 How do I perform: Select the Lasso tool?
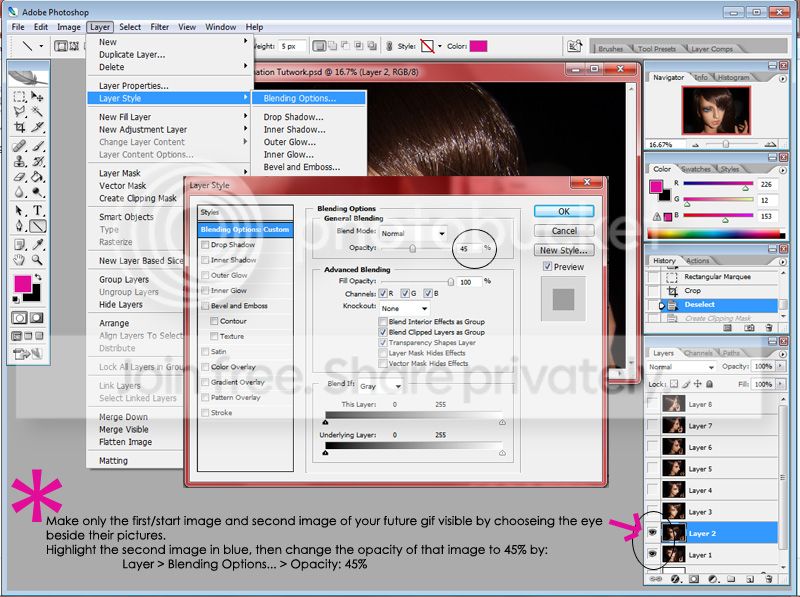point(19,112)
